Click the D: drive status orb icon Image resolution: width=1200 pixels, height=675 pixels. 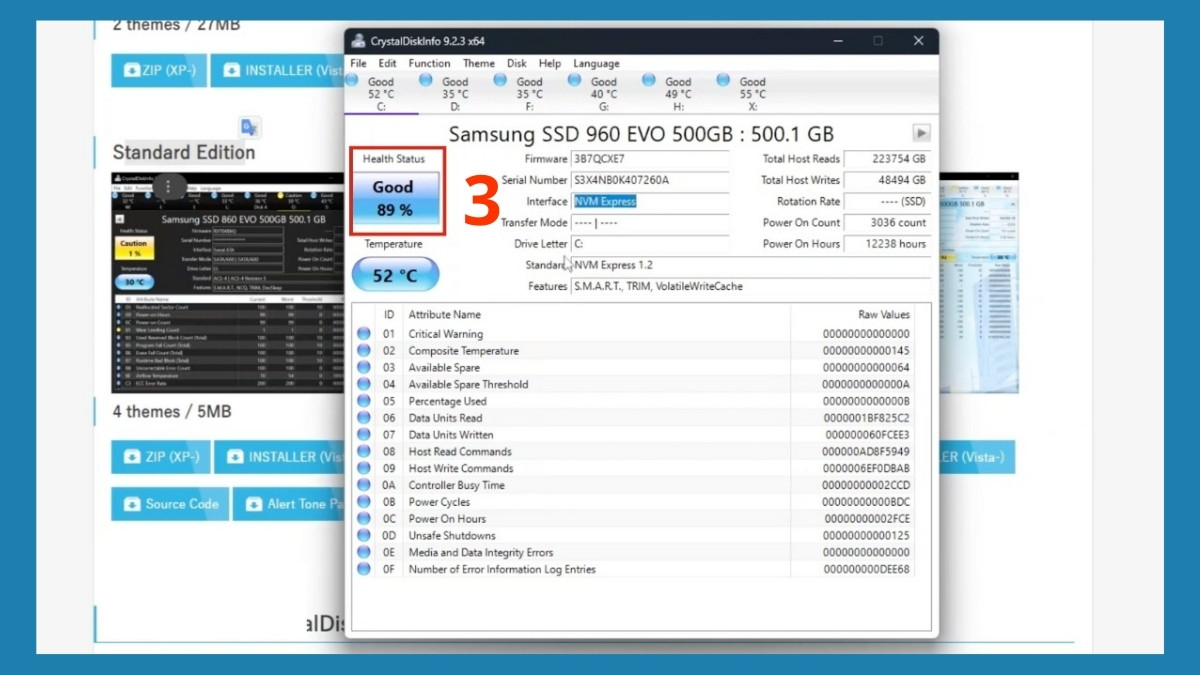point(425,80)
